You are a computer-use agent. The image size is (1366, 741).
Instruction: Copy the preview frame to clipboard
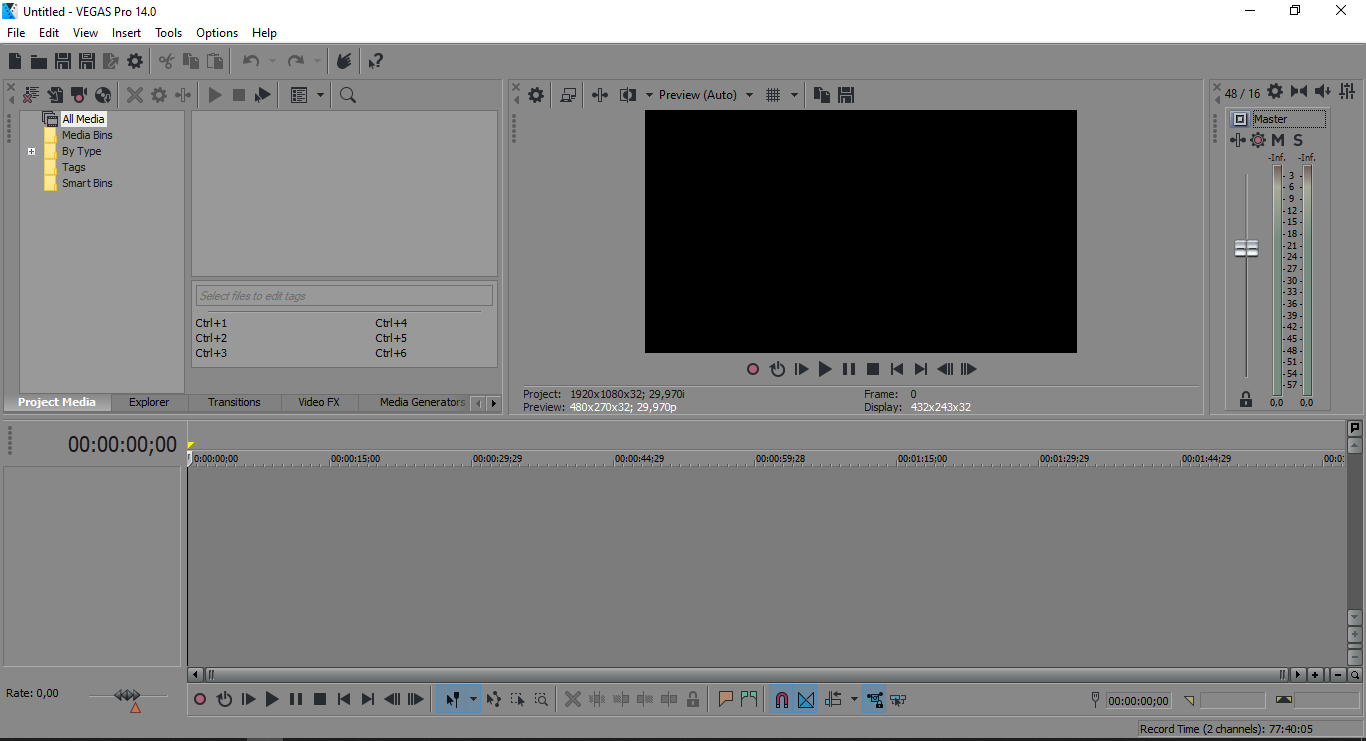820,94
